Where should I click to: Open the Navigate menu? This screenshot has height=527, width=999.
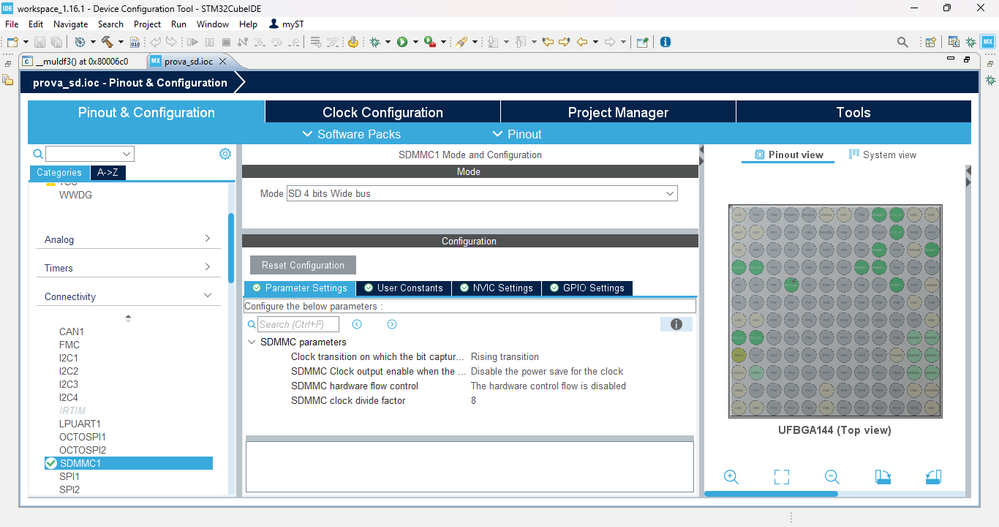(70, 24)
